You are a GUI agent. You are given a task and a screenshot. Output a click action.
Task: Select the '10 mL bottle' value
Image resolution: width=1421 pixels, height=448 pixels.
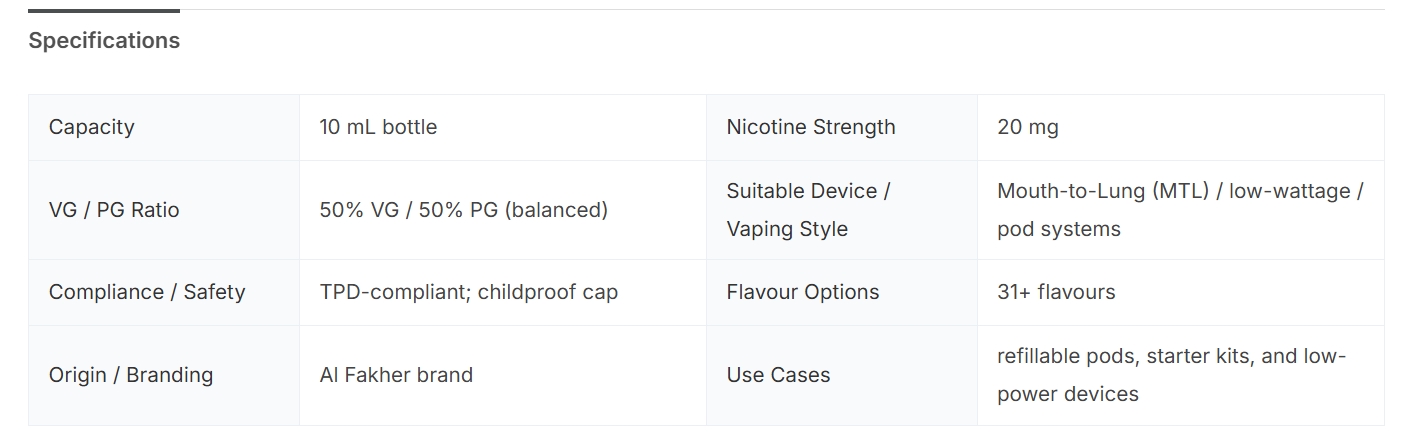click(378, 127)
